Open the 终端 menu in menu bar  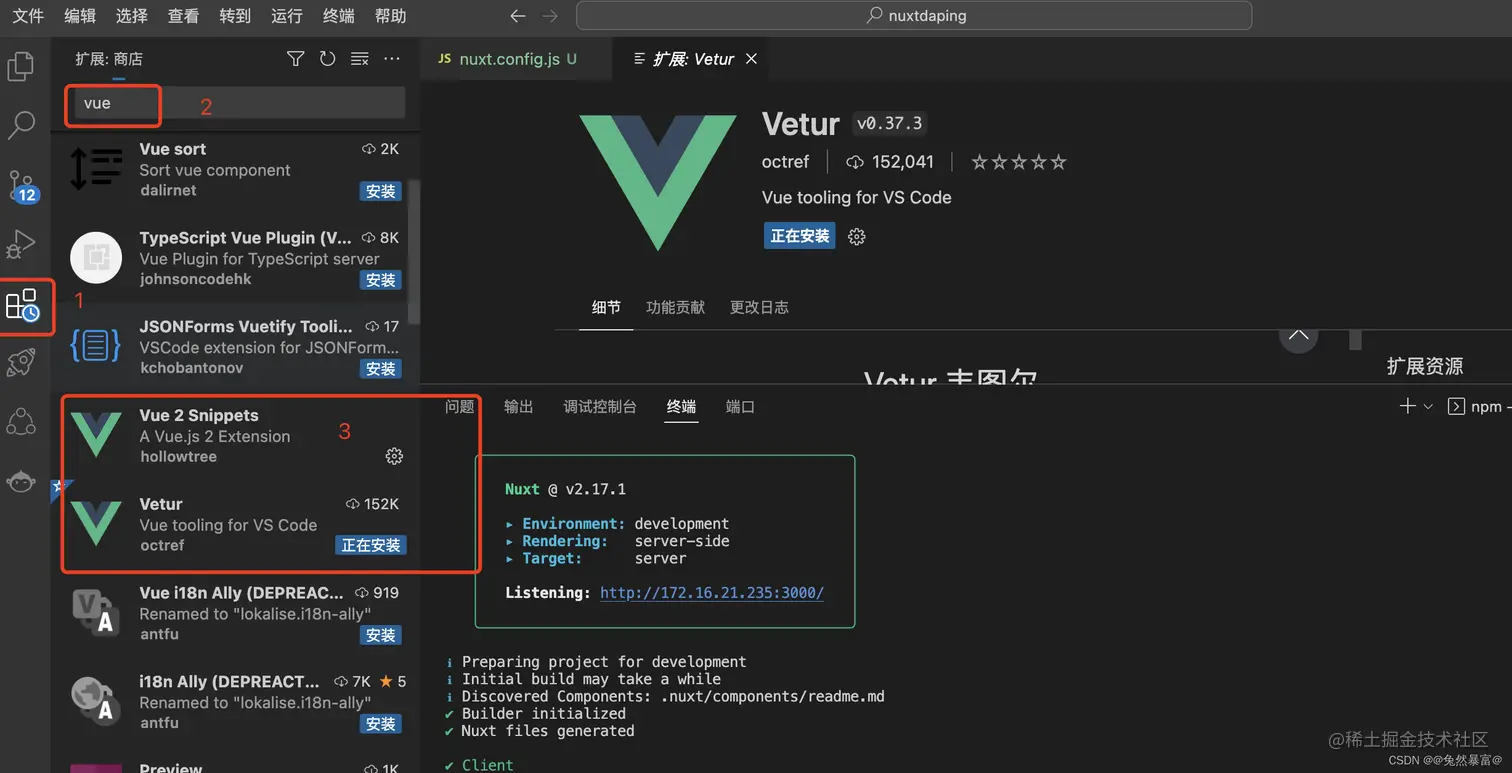pyautogui.click(x=339, y=16)
